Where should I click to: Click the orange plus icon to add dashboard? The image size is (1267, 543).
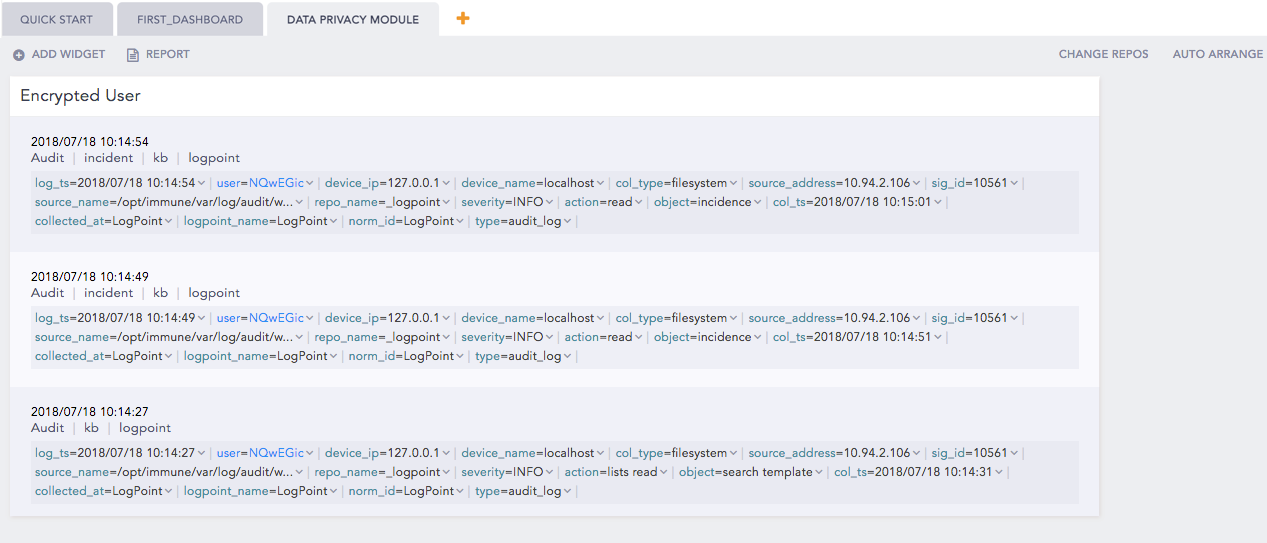462,18
